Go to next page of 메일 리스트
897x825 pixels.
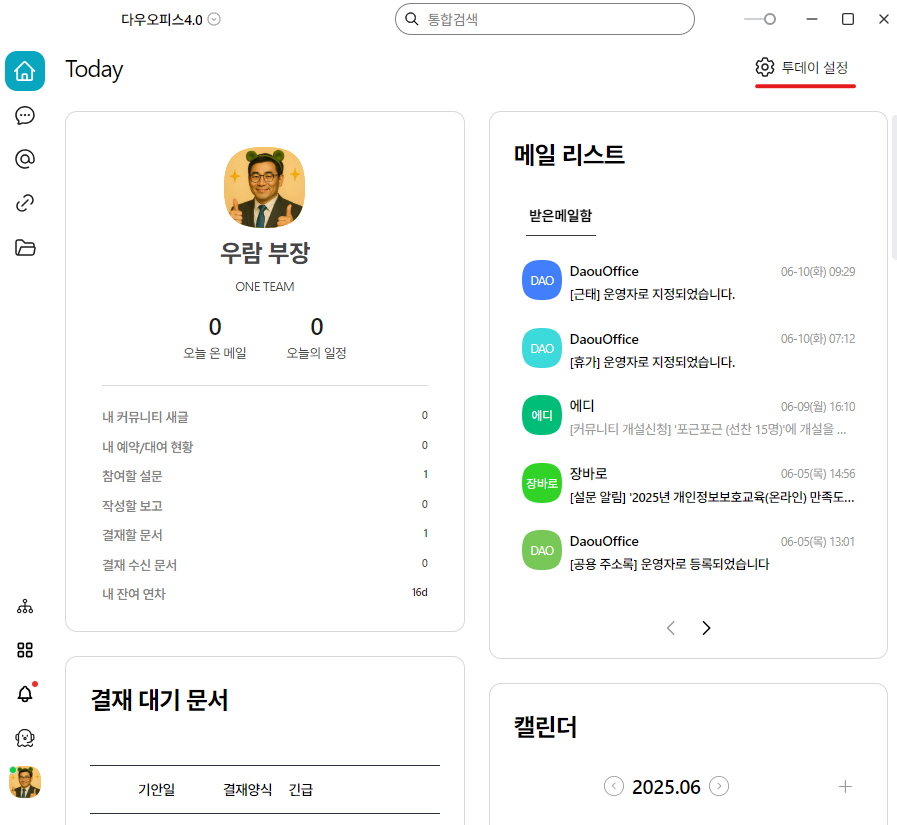click(x=706, y=628)
